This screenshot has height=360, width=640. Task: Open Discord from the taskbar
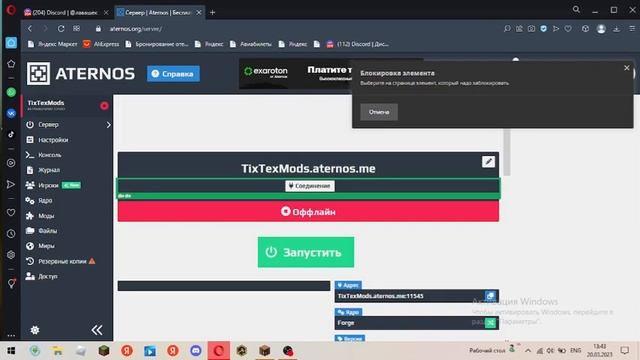[x=196, y=351]
